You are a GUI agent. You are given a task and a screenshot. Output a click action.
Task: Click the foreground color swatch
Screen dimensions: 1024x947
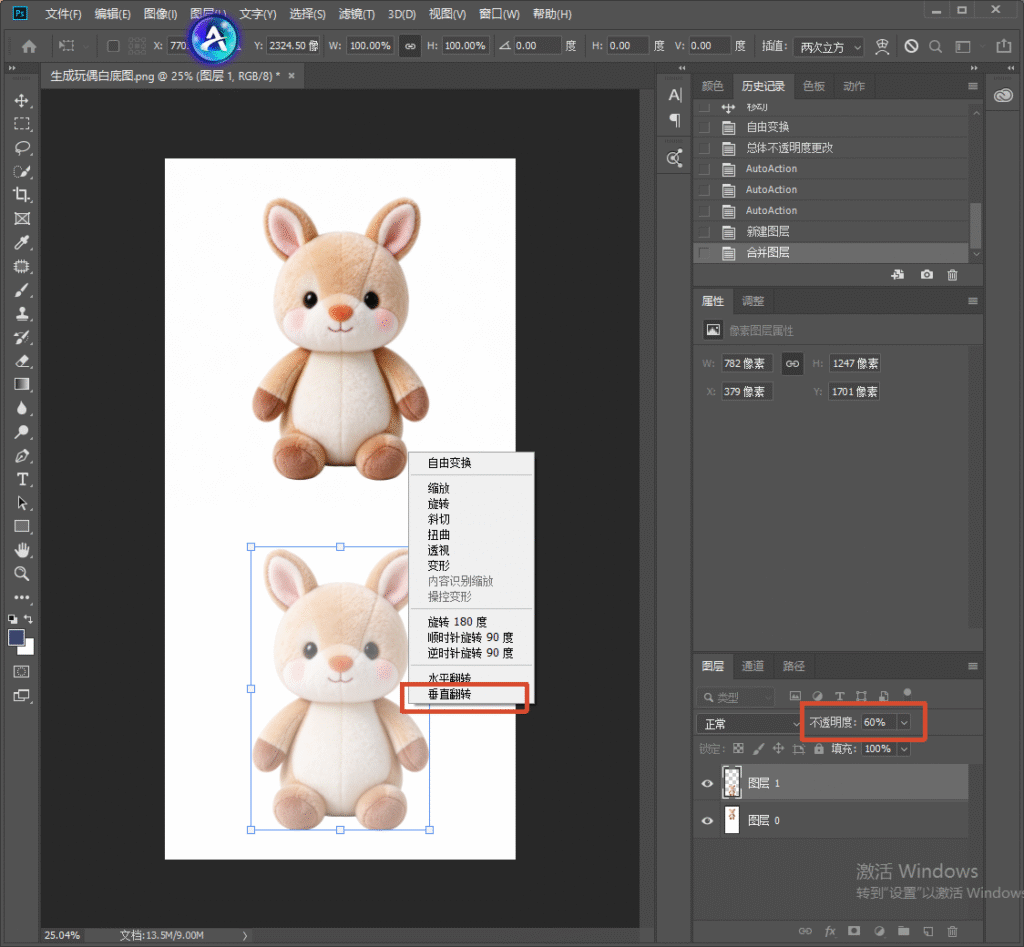coord(16,638)
